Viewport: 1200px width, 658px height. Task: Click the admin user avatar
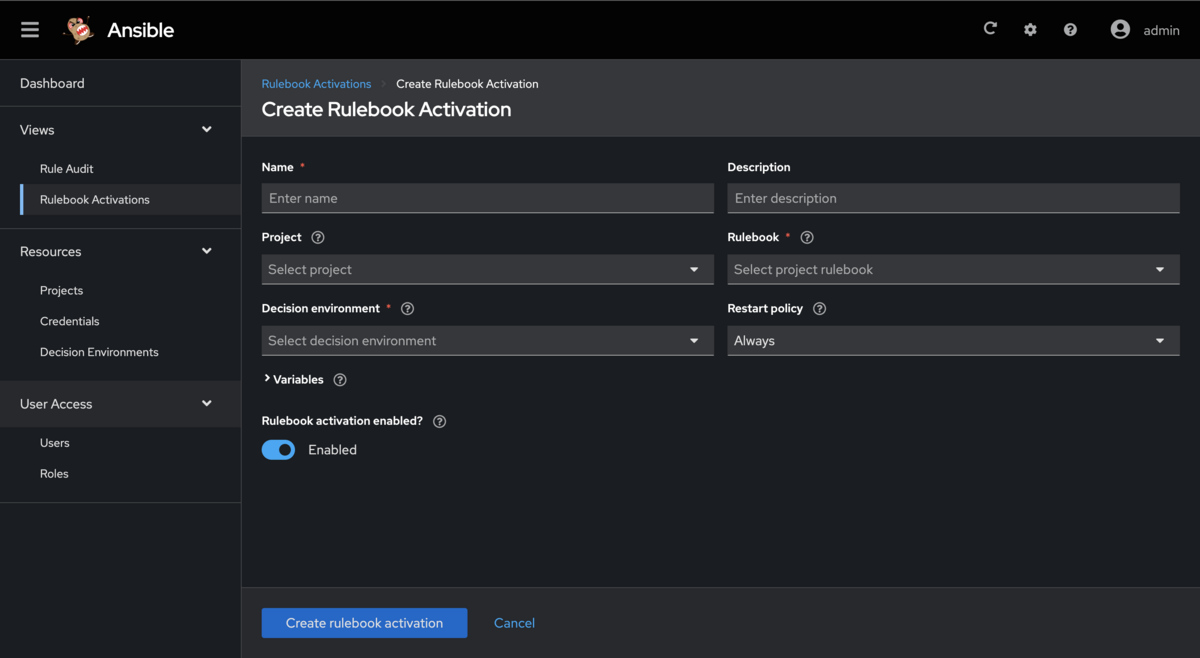tap(1120, 29)
